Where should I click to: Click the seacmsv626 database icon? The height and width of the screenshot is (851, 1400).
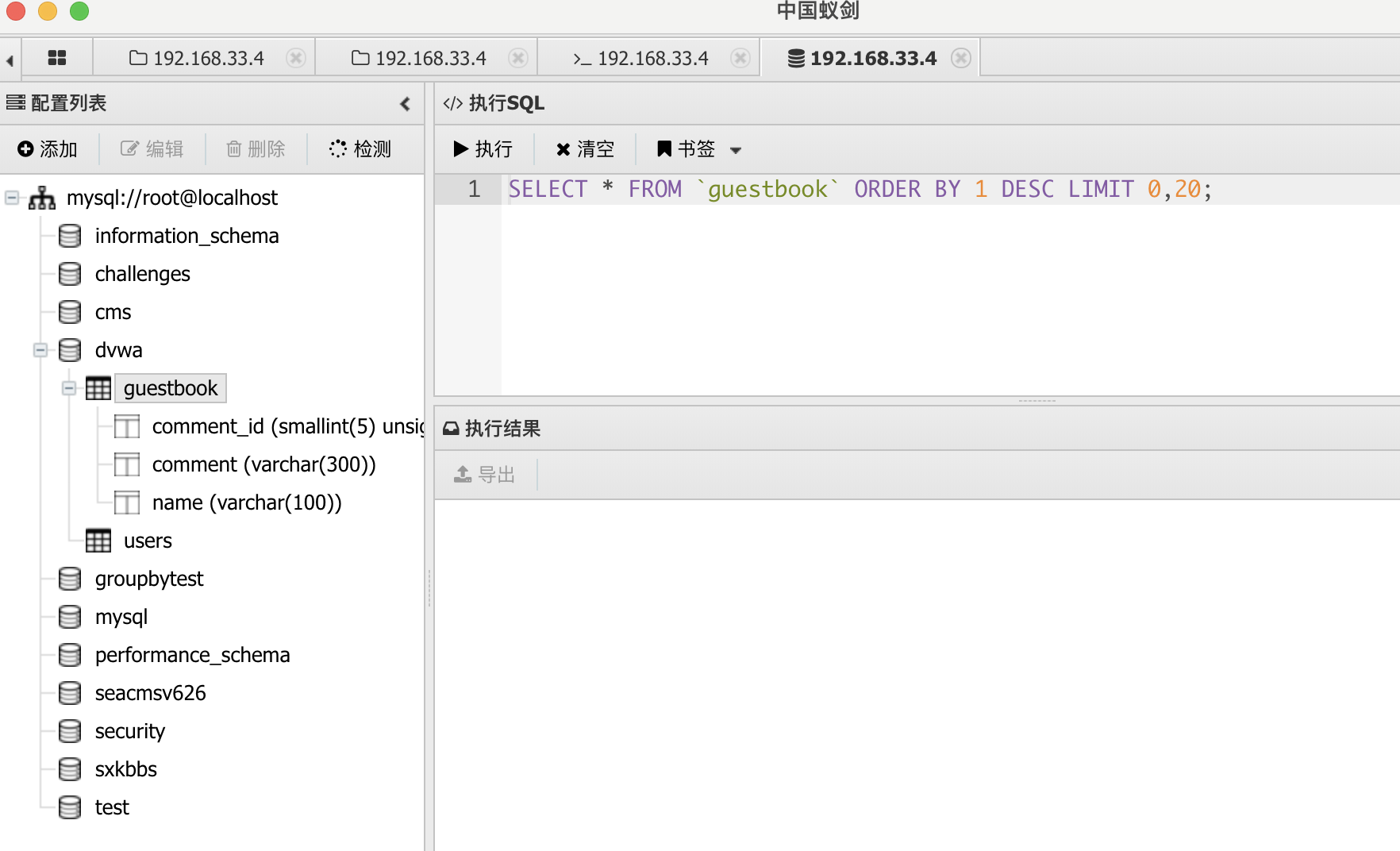click(70, 693)
